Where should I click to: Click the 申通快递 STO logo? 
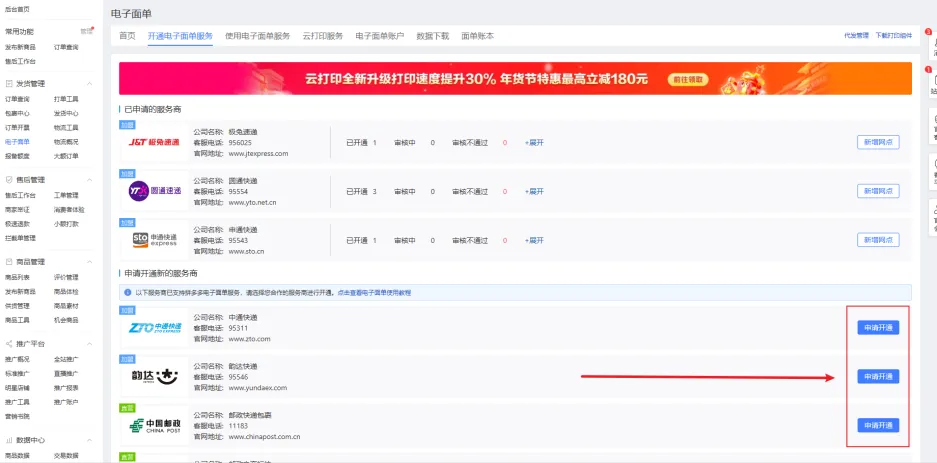pyautogui.click(x=154, y=240)
